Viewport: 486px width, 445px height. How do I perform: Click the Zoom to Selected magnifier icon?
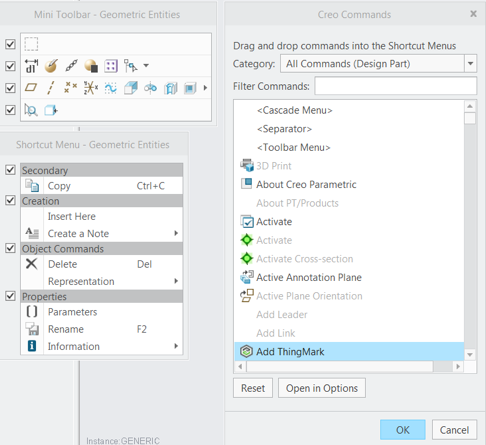[31, 110]
